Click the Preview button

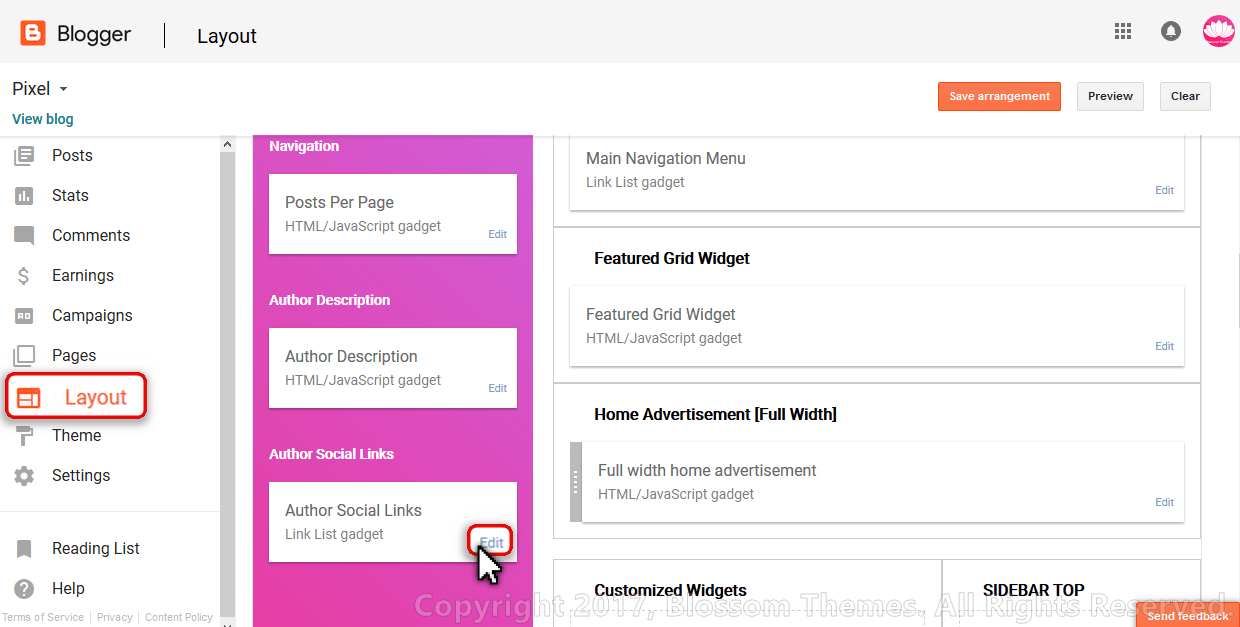[1110, 96]
